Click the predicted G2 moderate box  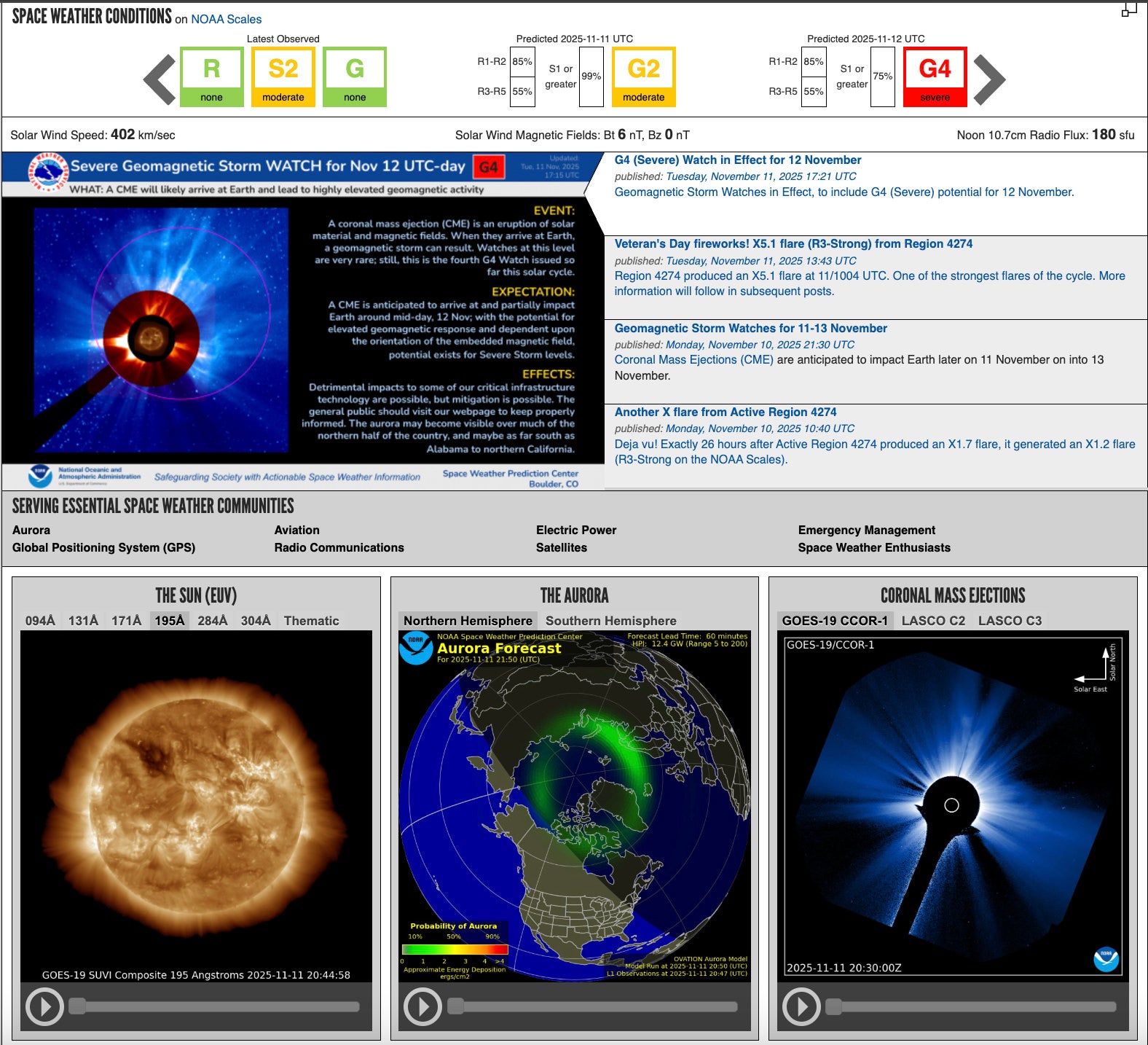click(x=644, y=77)
